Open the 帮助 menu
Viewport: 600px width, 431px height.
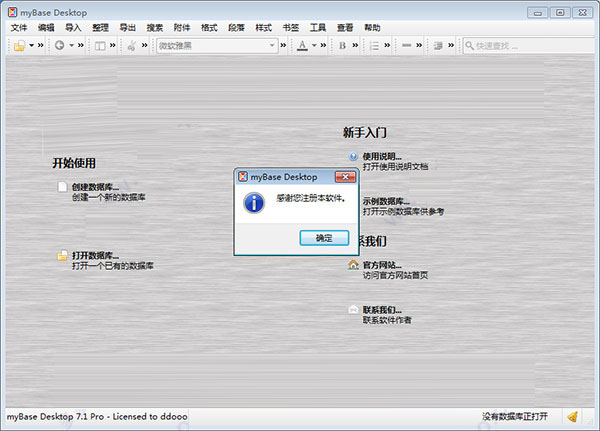click(x=372, y=28)
